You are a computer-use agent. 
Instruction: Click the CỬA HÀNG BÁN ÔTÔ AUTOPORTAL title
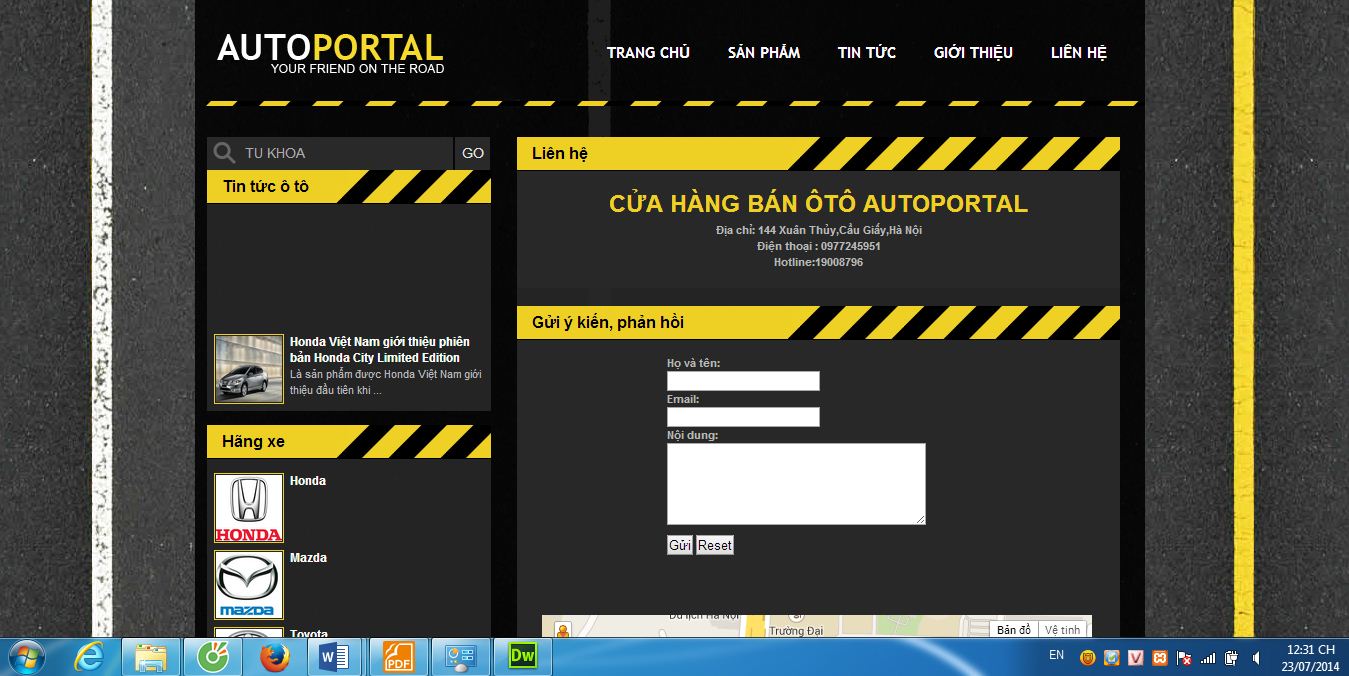(x=818, y=204)
